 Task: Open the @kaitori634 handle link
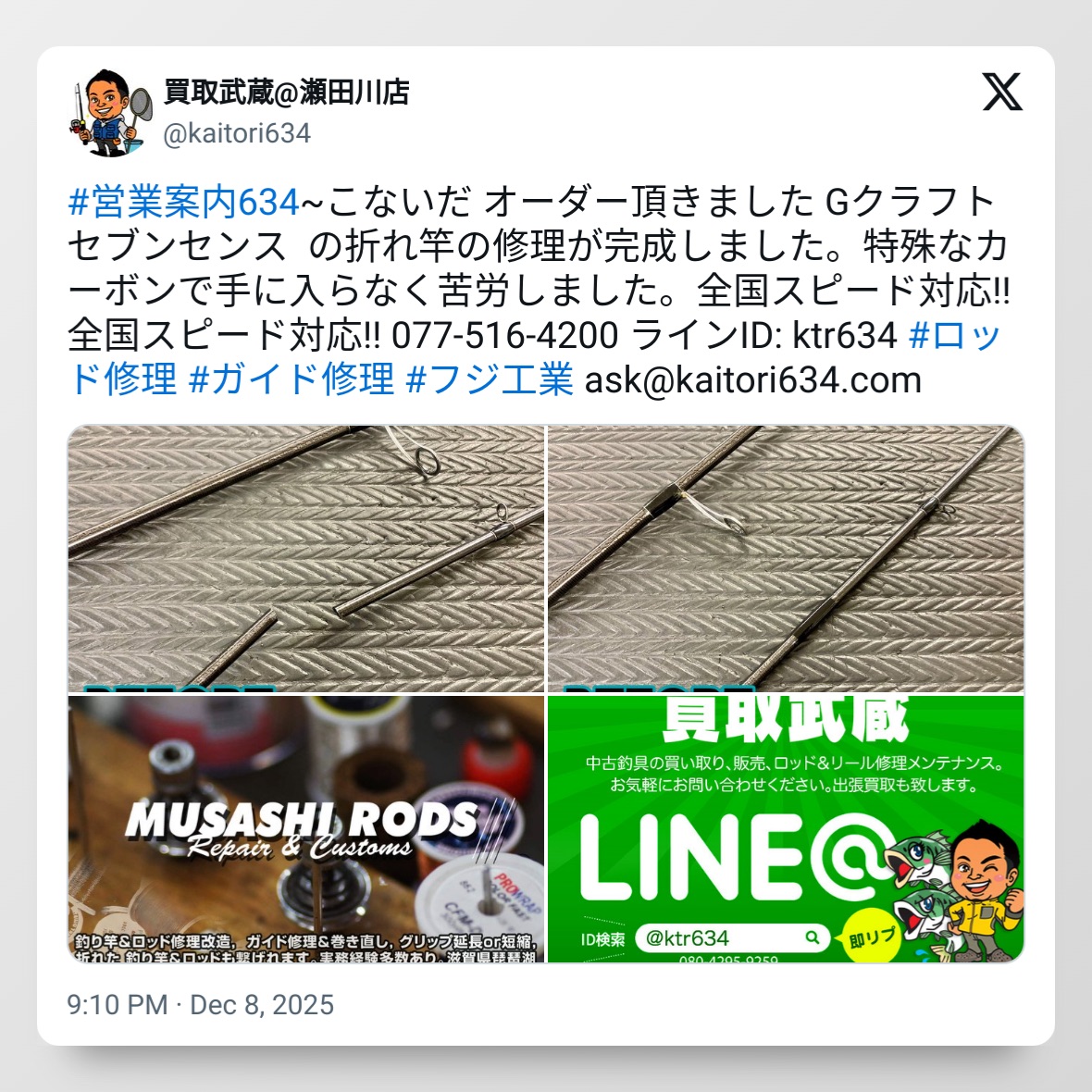[x=237, y=133]
